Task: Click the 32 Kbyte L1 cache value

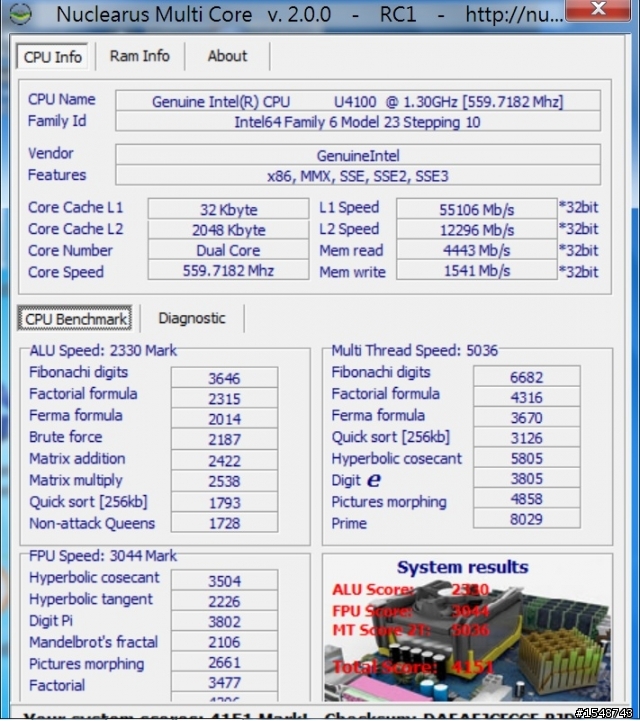Action: pyautogui.click(x=228, y=209)
